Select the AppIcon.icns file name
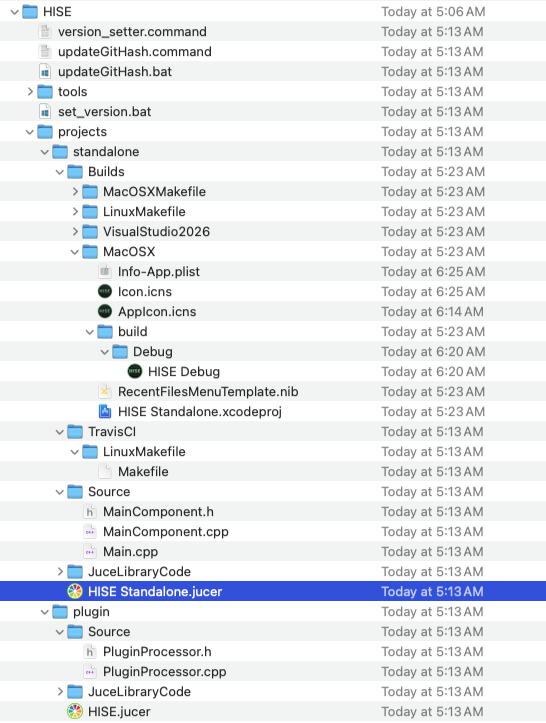The image size is (546, 723). 157,312
